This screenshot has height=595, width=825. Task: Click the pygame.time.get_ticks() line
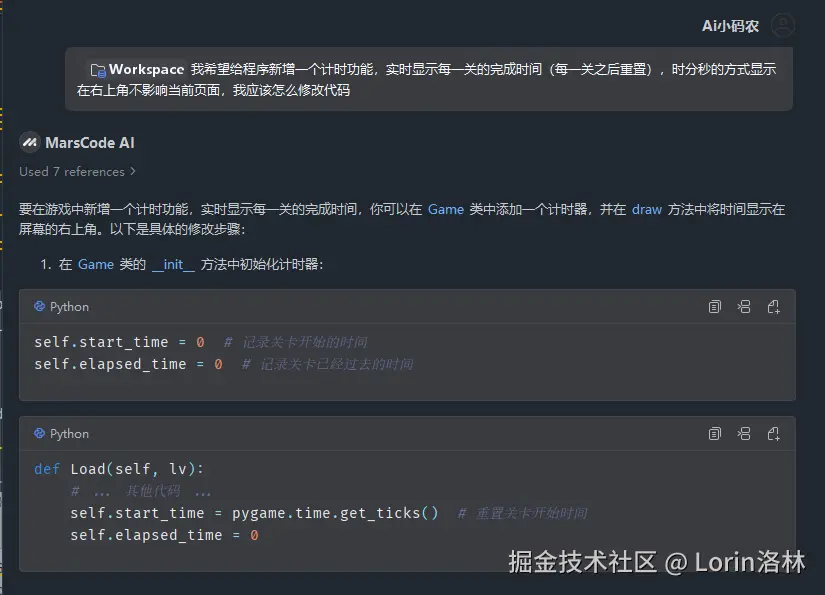tap(329, 513)
